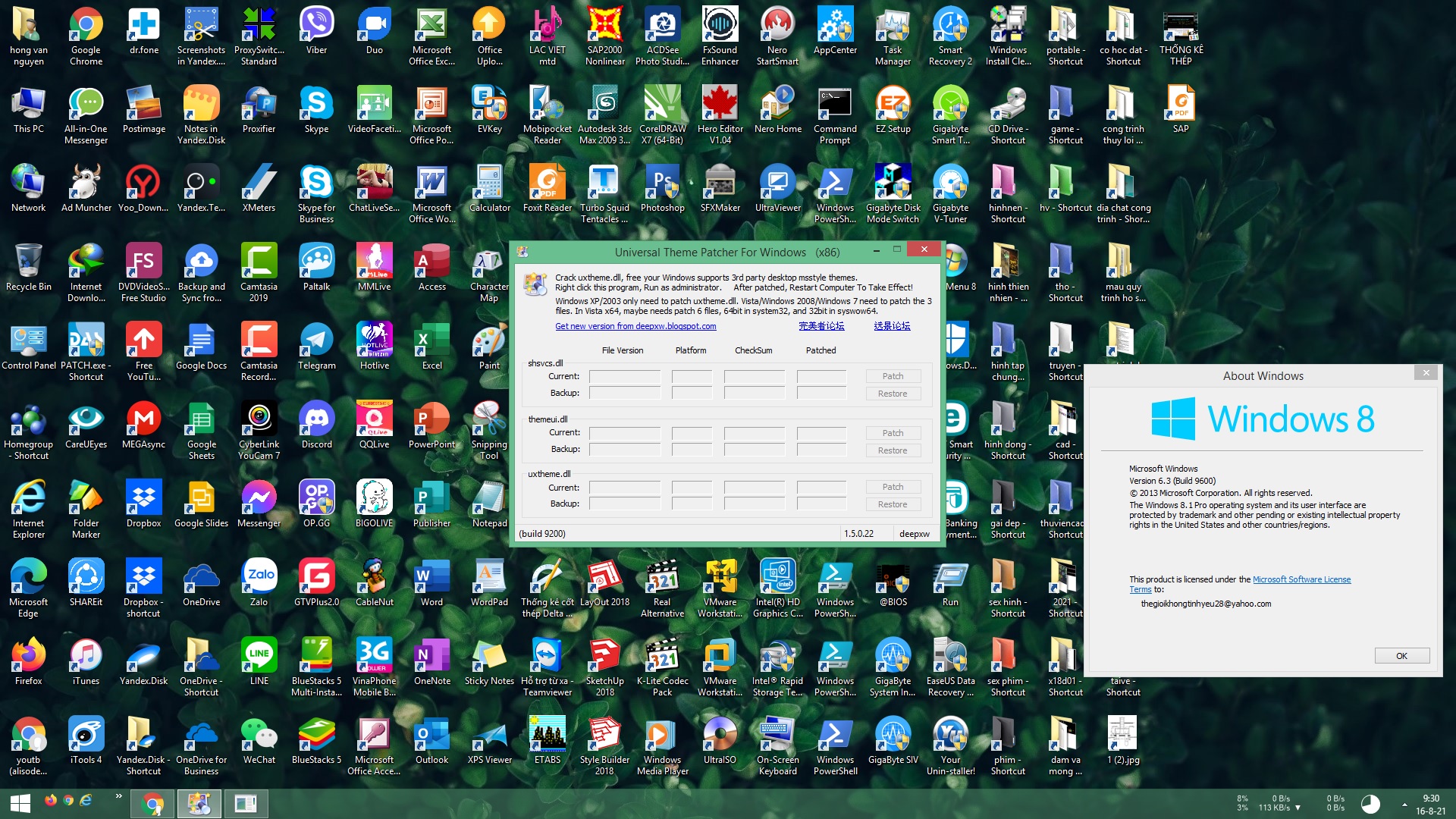Show hidden tray icons arrow

(x=1404, y=804)
